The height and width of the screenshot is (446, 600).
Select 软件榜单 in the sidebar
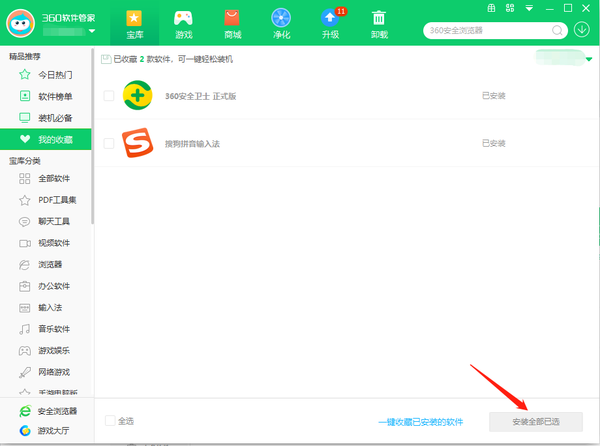46,96
